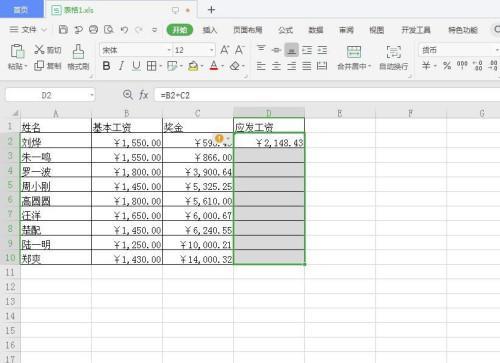Decrease indent icon
500x363 pixels.
pyautogui.click(x=307, y=50)
